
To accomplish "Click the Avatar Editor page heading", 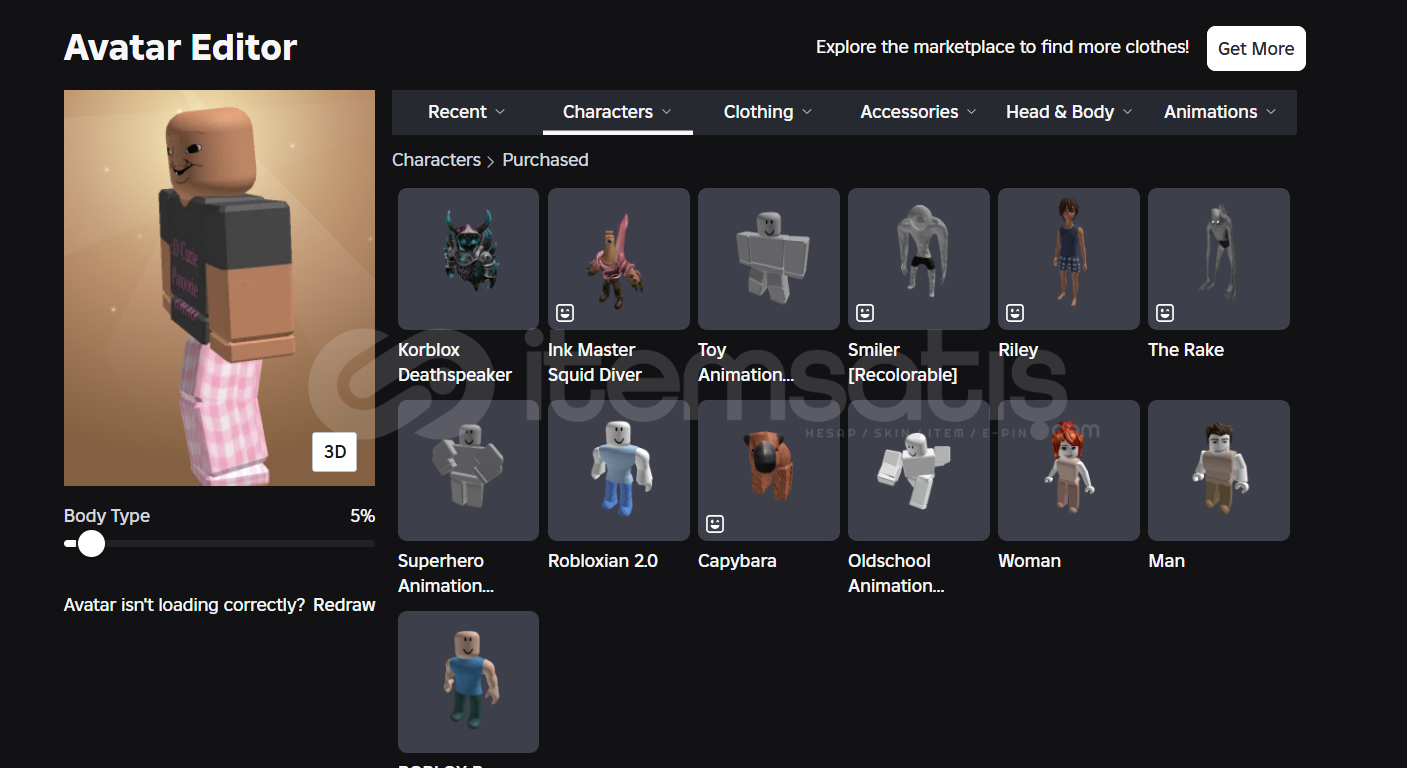I will pyautogui.click(x=181, y=47).
